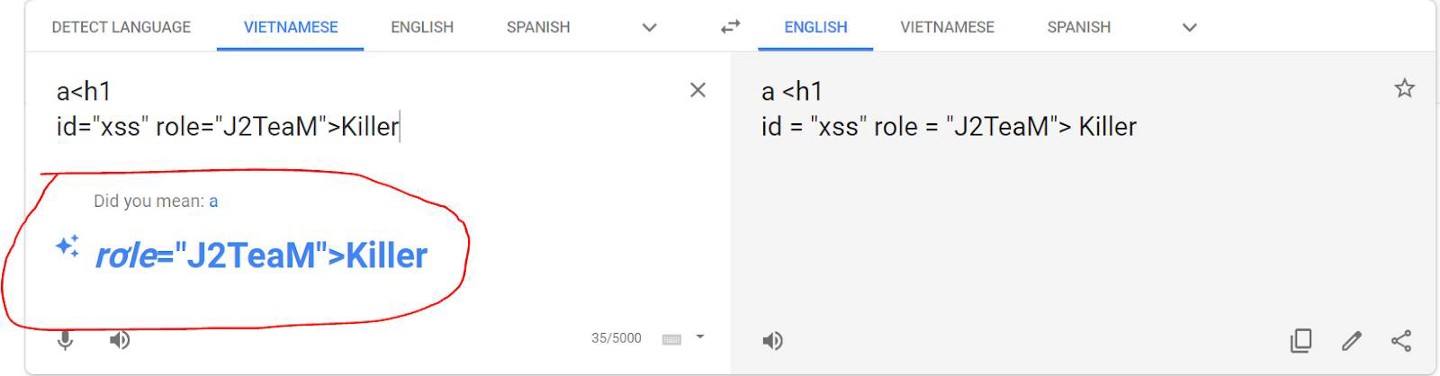Open the keyboard input tool icon
This screenshot has width=1440, height=376.
tap(672, 339)
